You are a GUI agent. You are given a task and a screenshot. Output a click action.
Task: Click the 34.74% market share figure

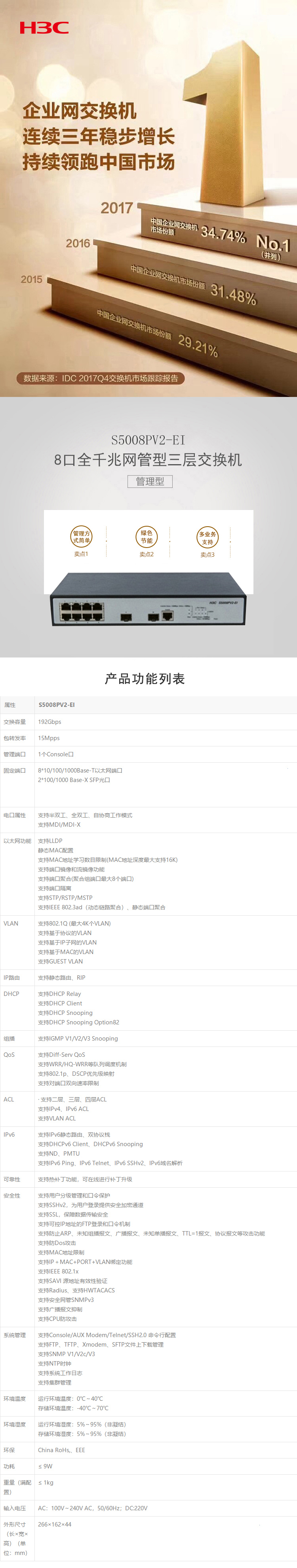(223, 234)
